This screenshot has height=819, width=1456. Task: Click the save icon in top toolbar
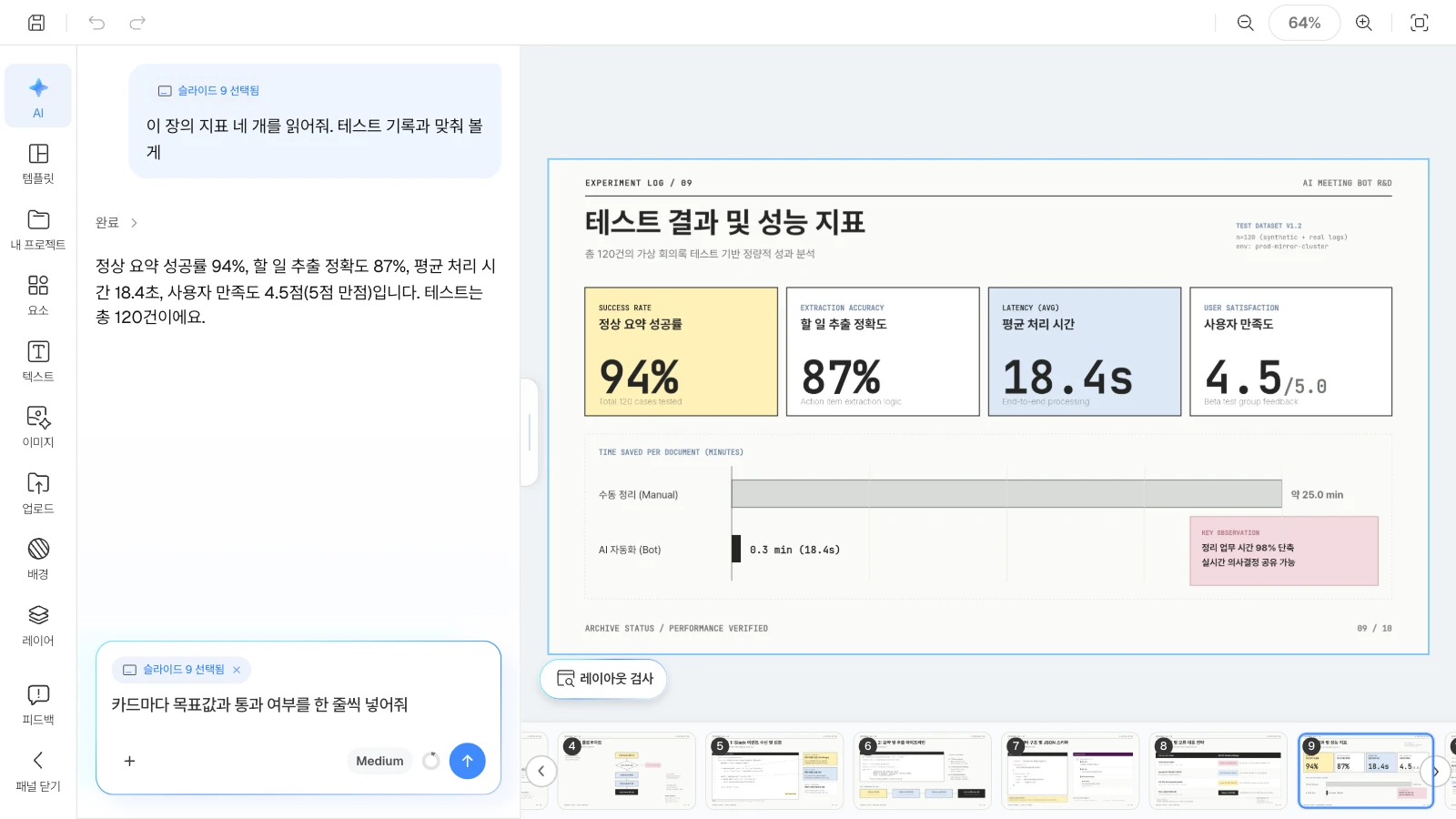(36, 23)
